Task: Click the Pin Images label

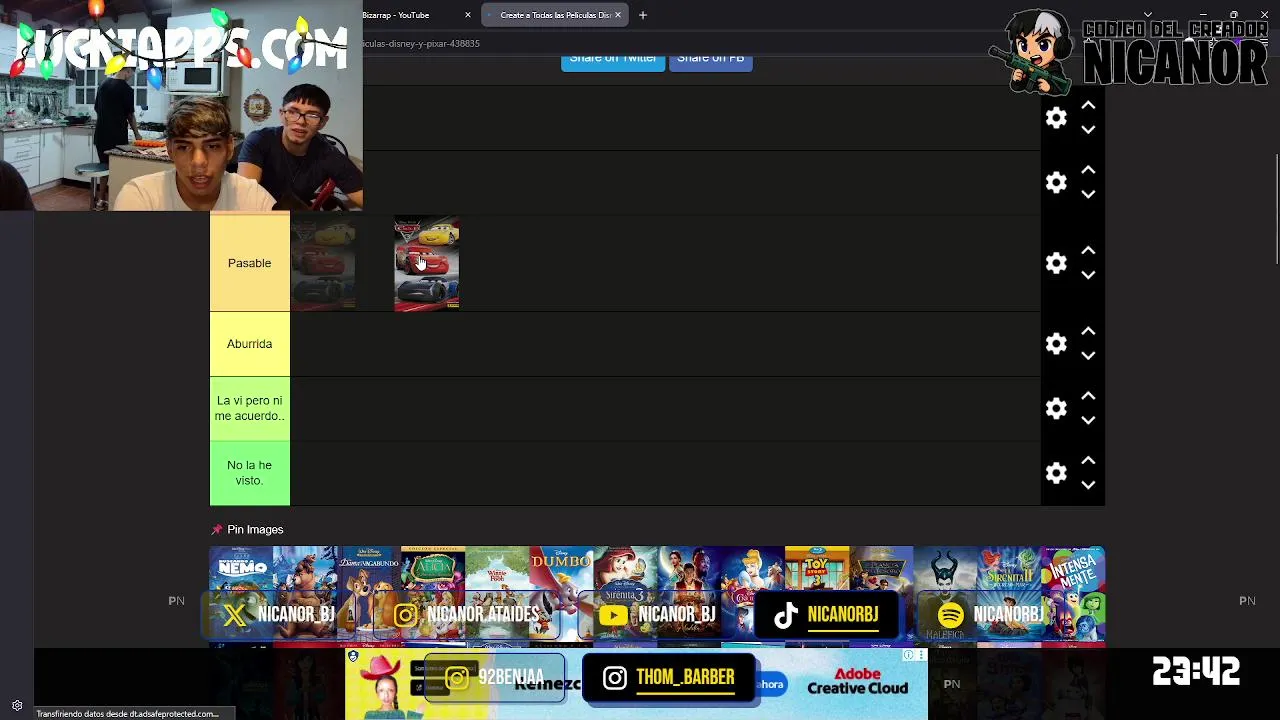Action: point(255,530)
